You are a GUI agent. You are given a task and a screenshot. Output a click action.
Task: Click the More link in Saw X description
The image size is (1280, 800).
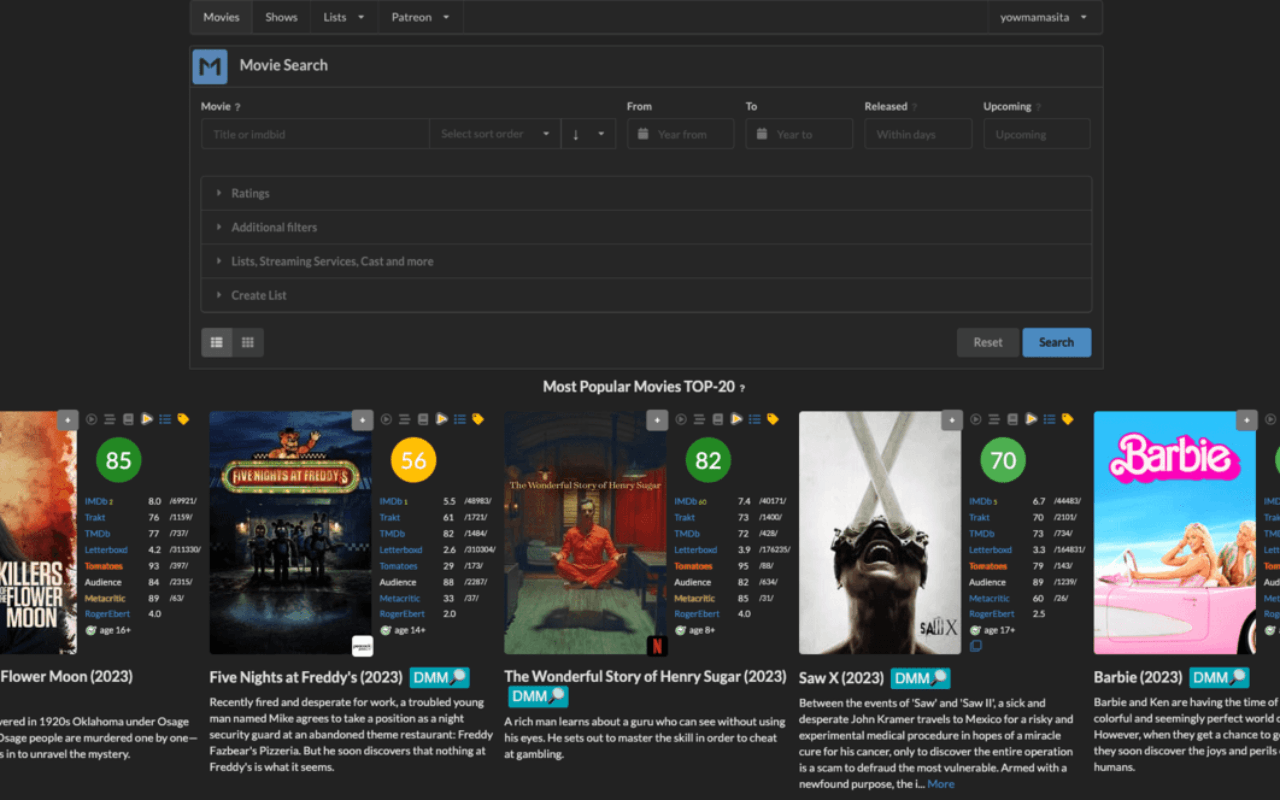(x=941, y=784)
